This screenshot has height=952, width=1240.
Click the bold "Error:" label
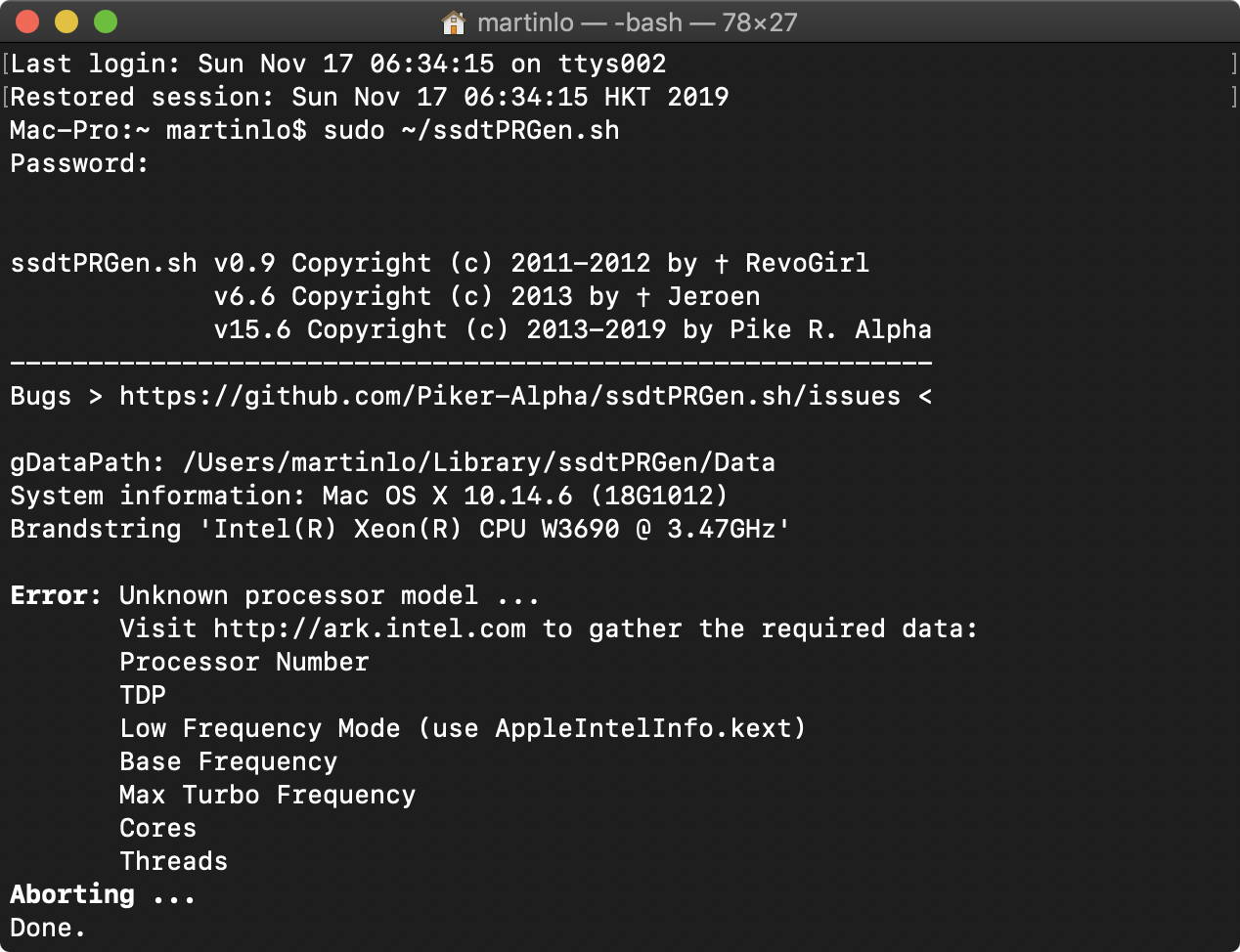(56, 595)
